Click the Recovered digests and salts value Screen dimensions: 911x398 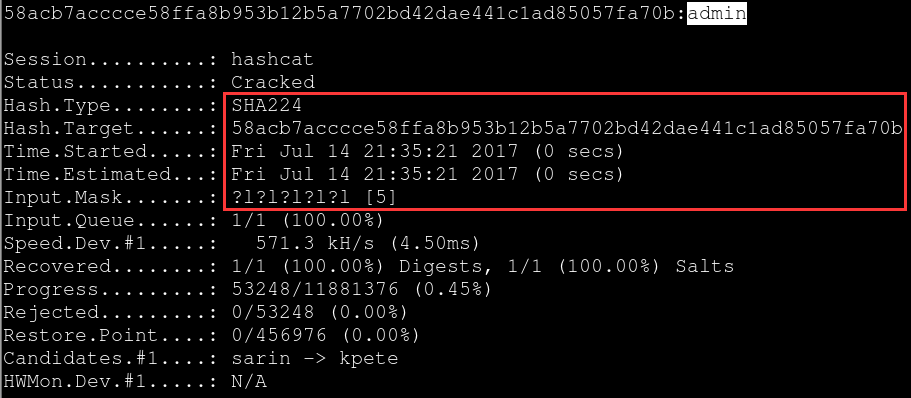point(482,266)
